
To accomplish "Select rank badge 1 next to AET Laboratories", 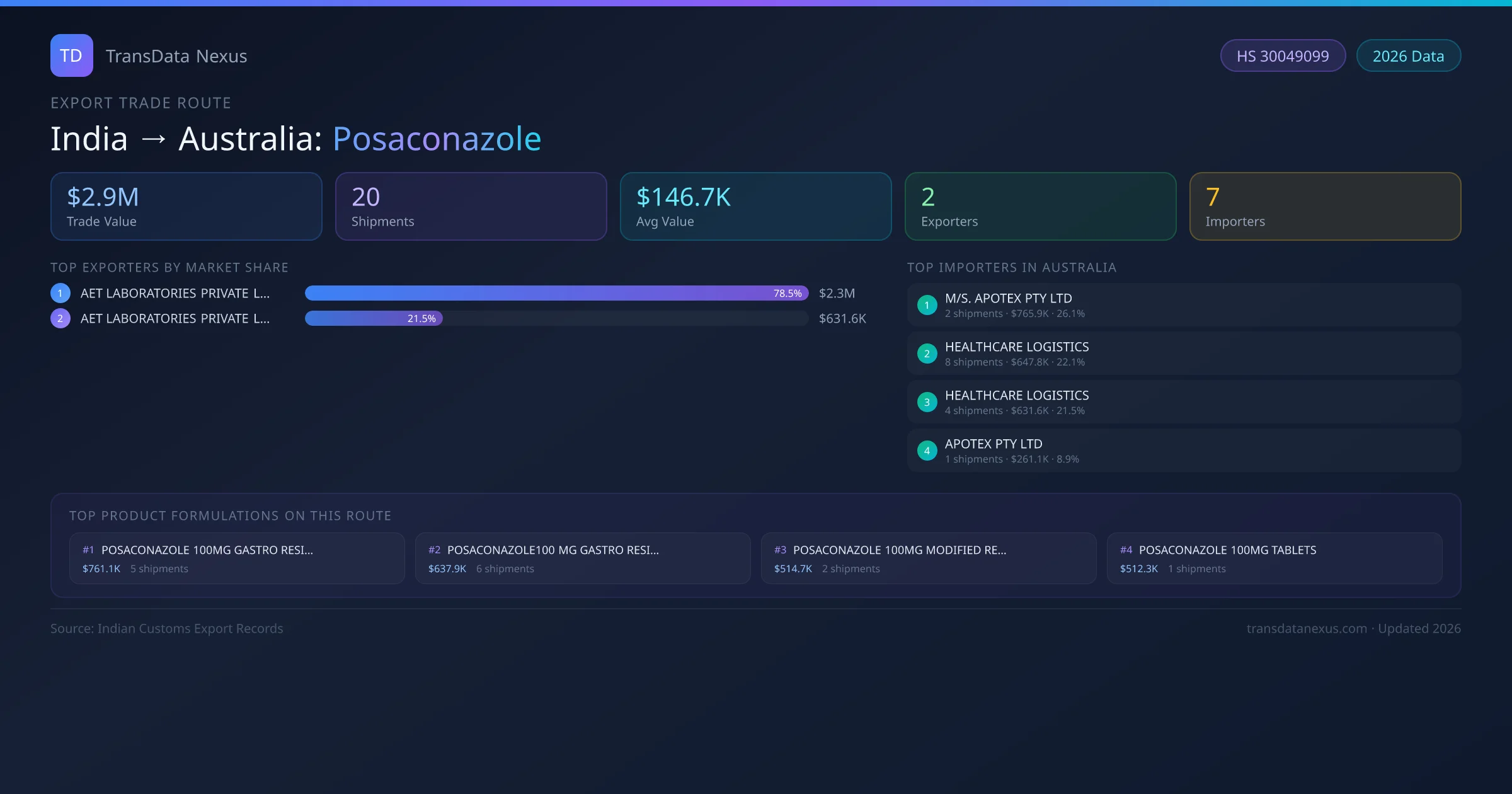I will (60, 292).
